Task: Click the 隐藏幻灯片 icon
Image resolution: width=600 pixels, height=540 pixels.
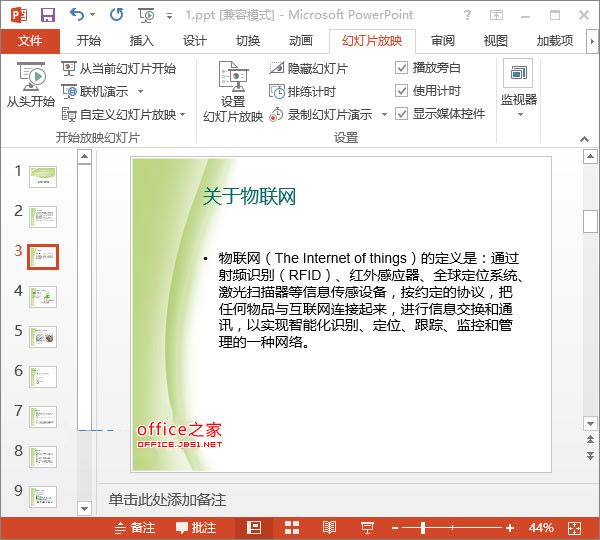Action: click(279, 68)
